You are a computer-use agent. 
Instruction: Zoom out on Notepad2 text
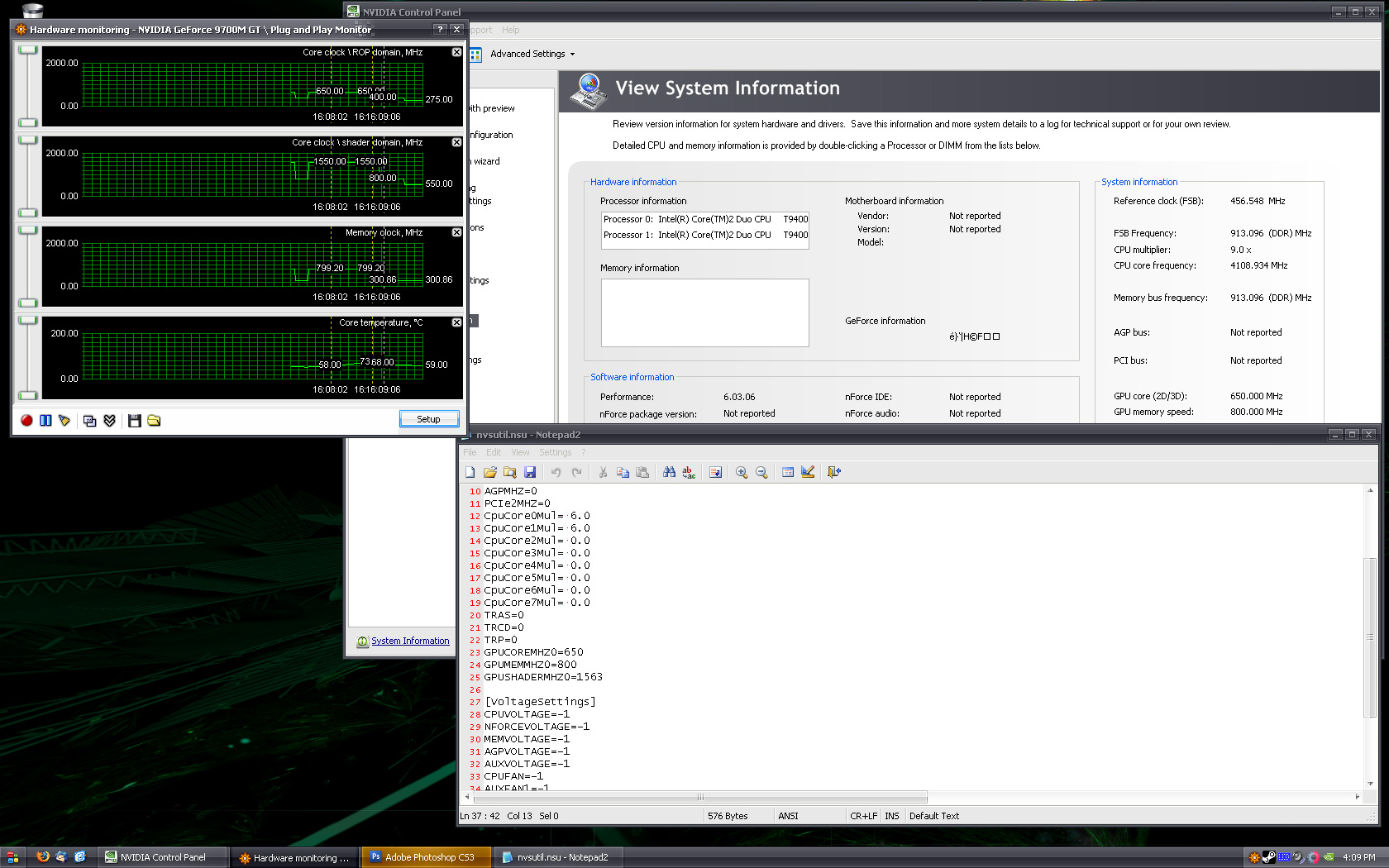(761, 472)
